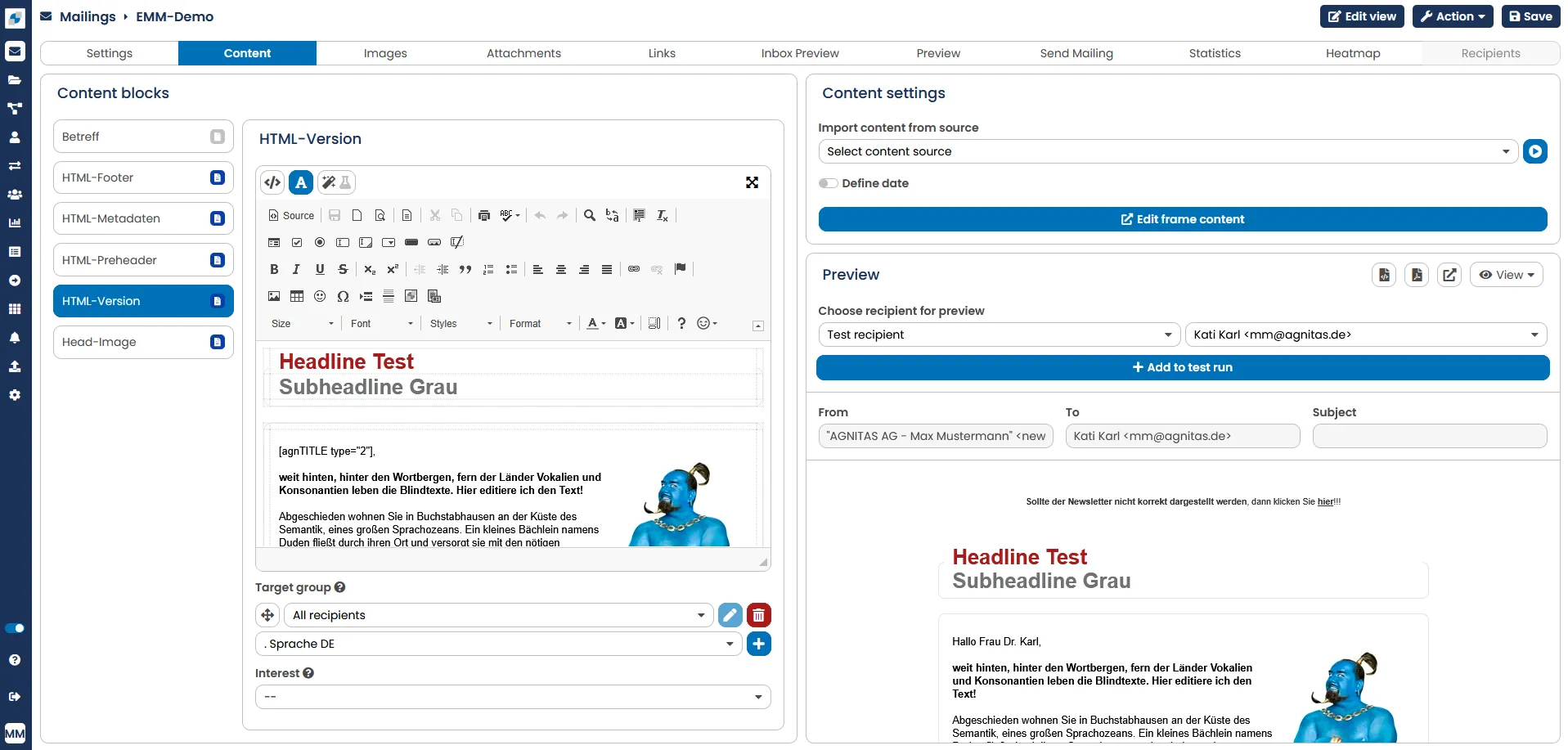Open the Send Mailing tab
The image size is (1568, 750).
1076,53
